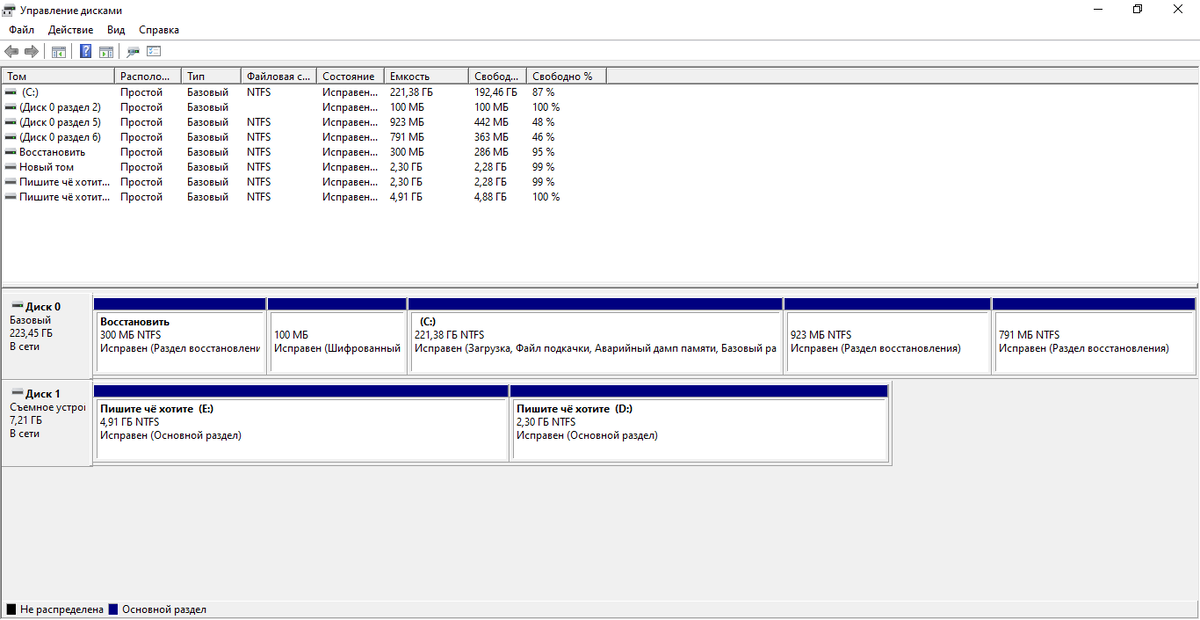This screenshot has height=620, width=1200.
Task: Select the Восстановить 300 МБ partition block
Action: [180, 336]
